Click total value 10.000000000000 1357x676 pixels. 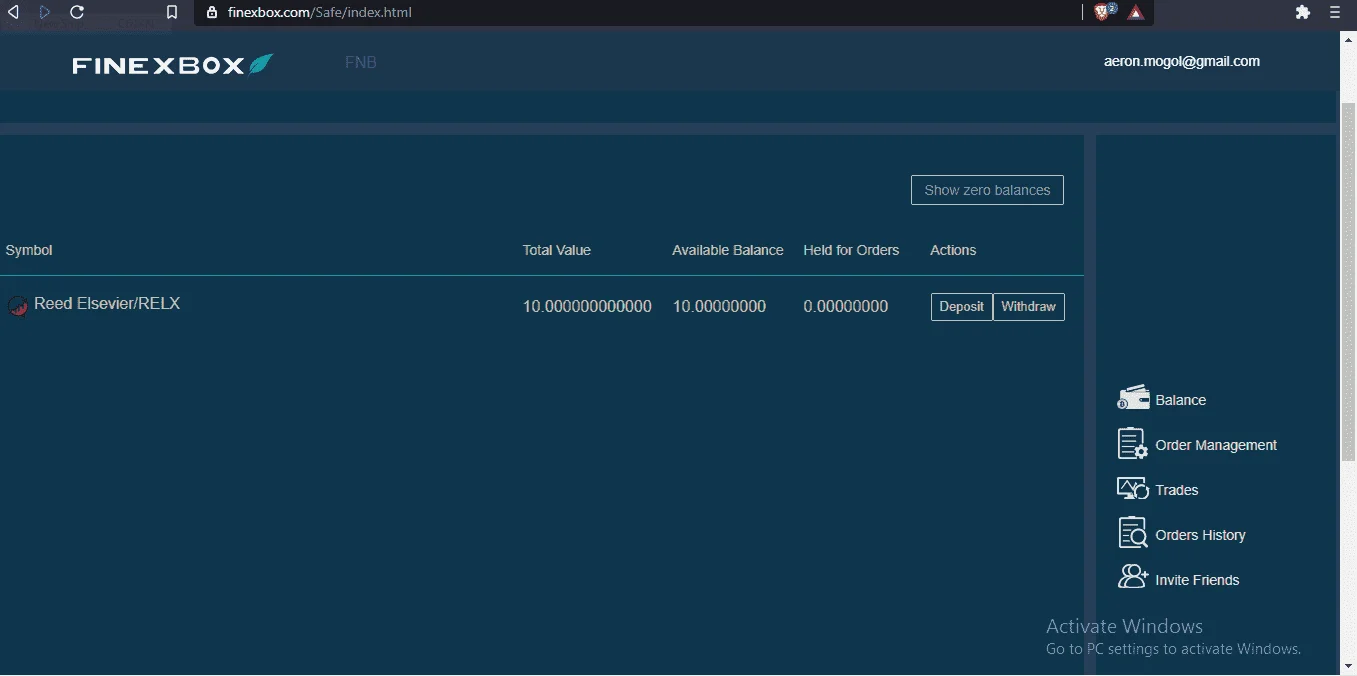587,306
